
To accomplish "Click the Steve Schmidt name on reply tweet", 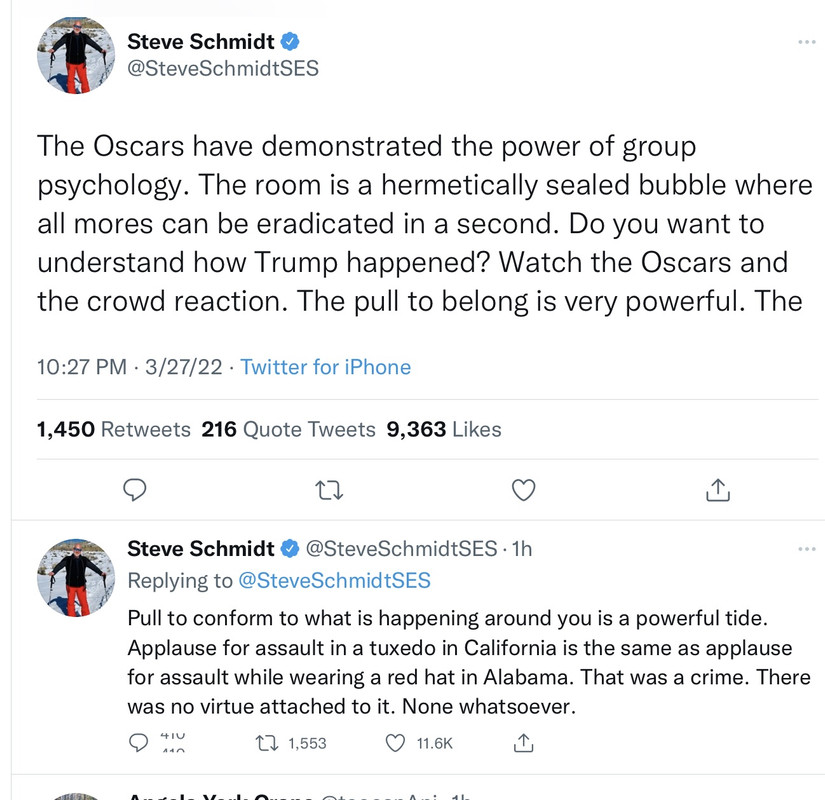I will click(200, 548).
